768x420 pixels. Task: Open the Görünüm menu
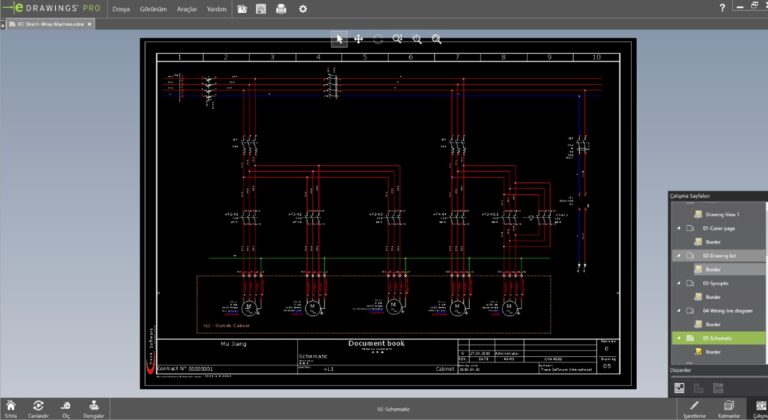coord(150,8)
